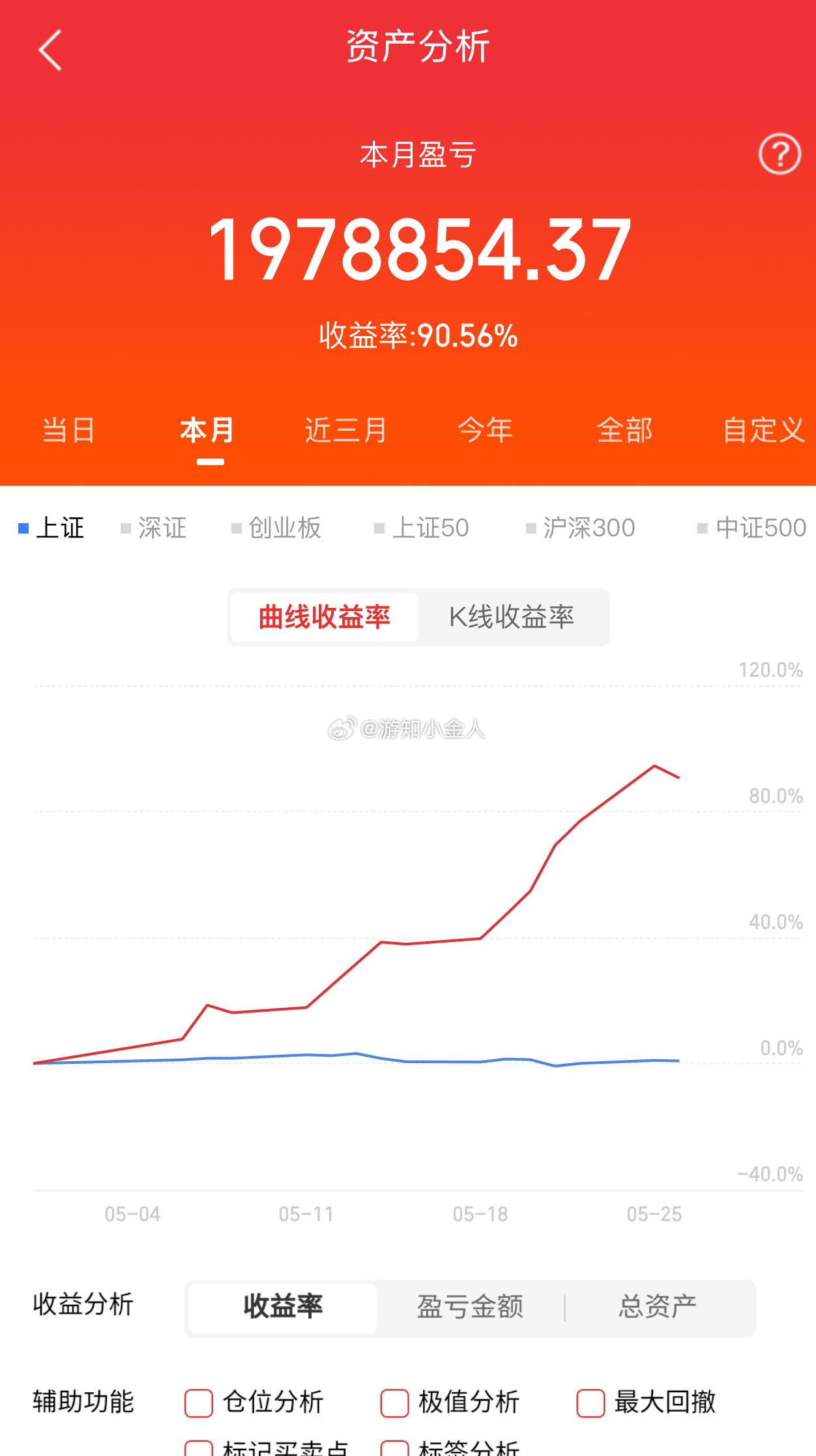Select K线收益率 chart mode

point(512,617)
